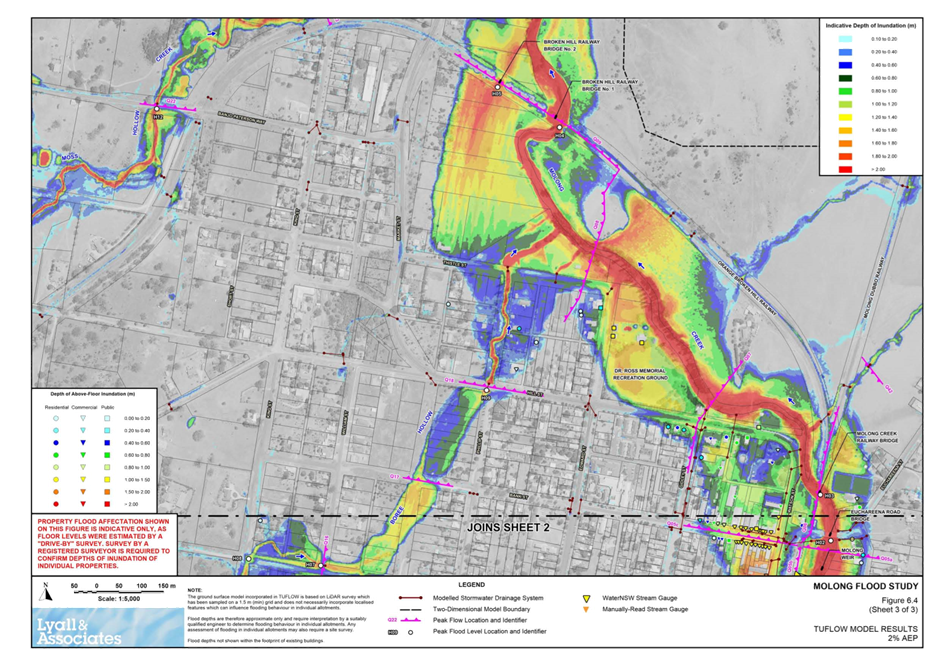Click the H04 flood level marker circle
Screen dimensions: 940x665
[x=559, y=128]
